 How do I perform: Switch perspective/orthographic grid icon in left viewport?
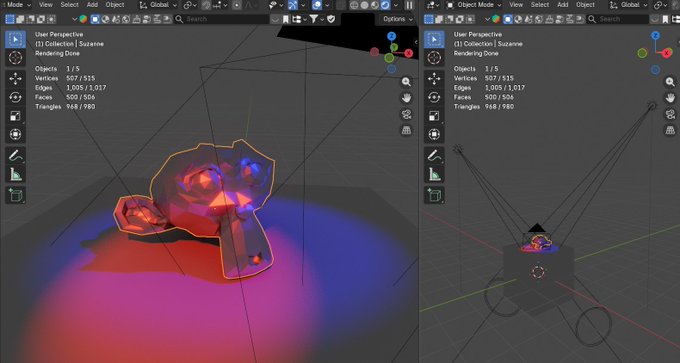(406, 130)
